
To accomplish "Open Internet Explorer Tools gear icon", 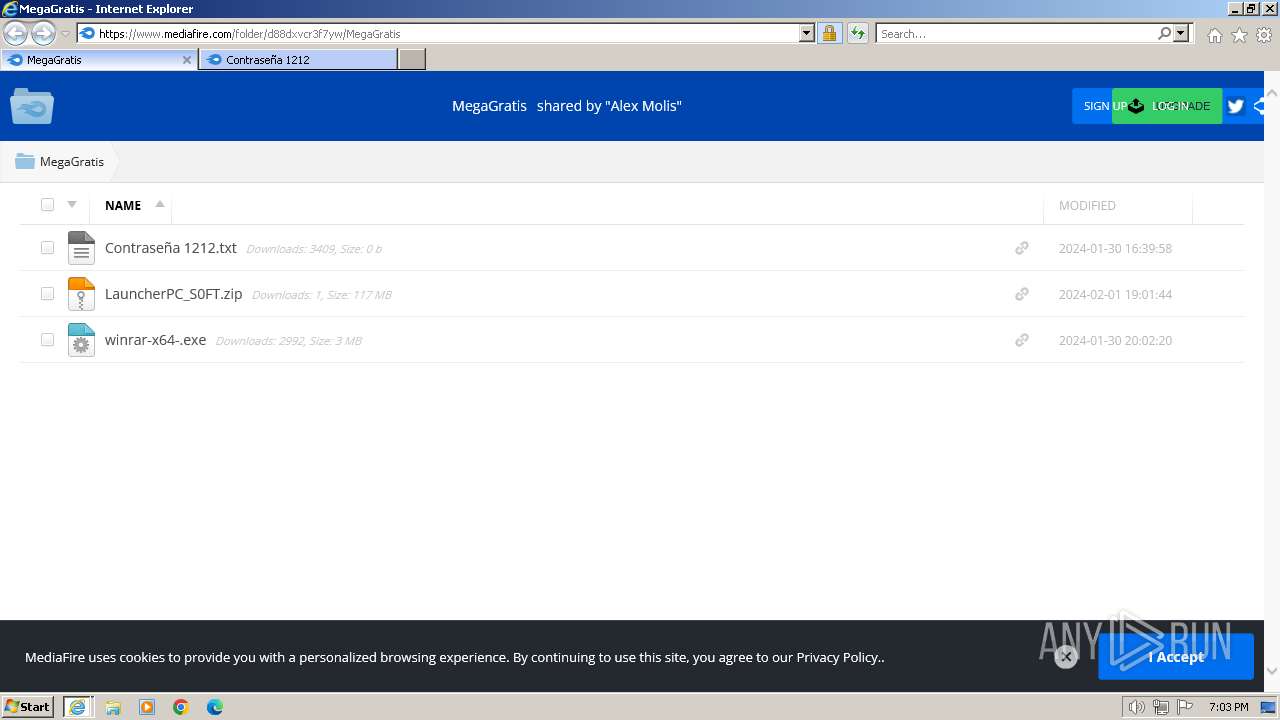I will [1264, 35].
